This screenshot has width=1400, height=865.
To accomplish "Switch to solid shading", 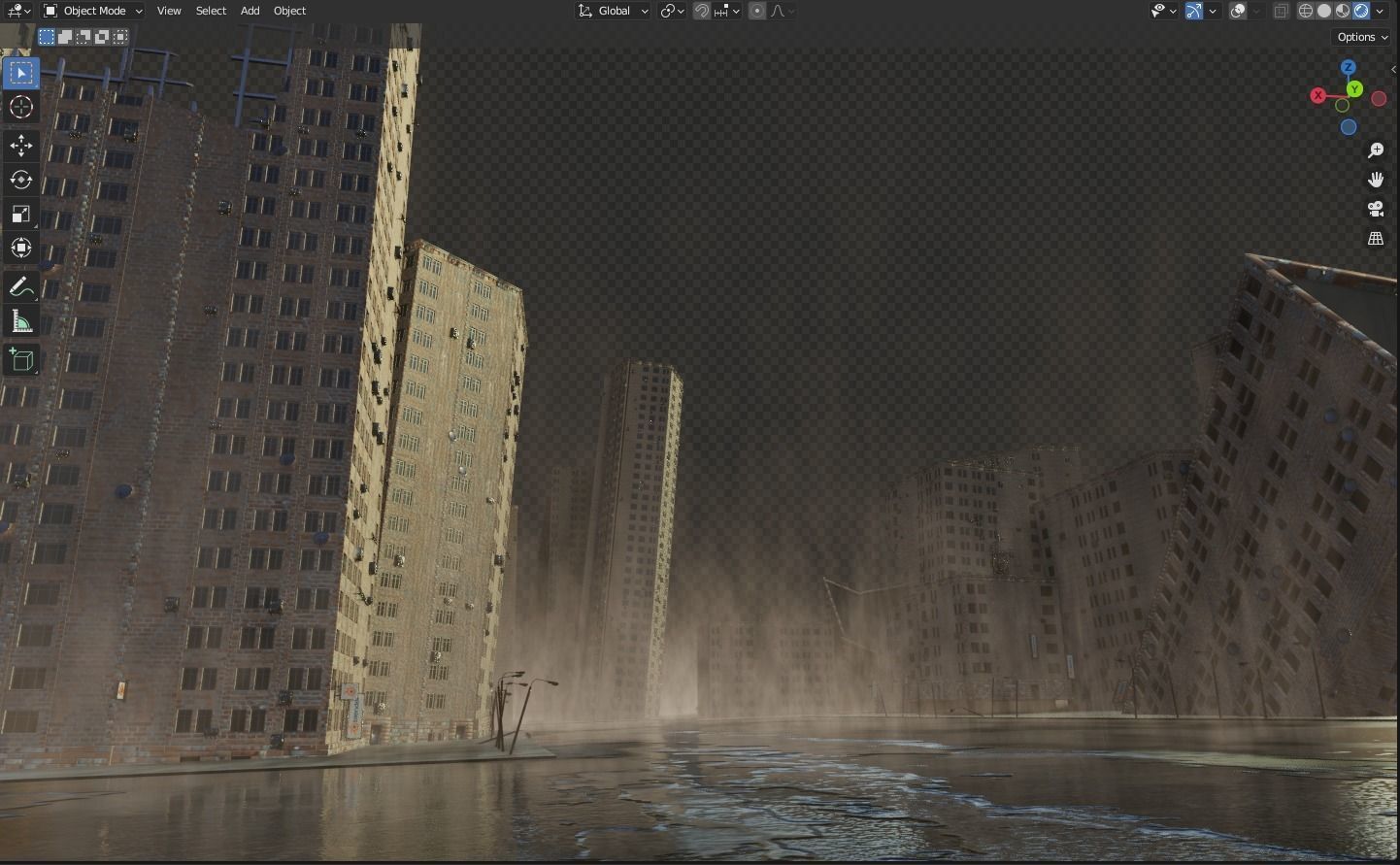I will tap(1324, 11).
